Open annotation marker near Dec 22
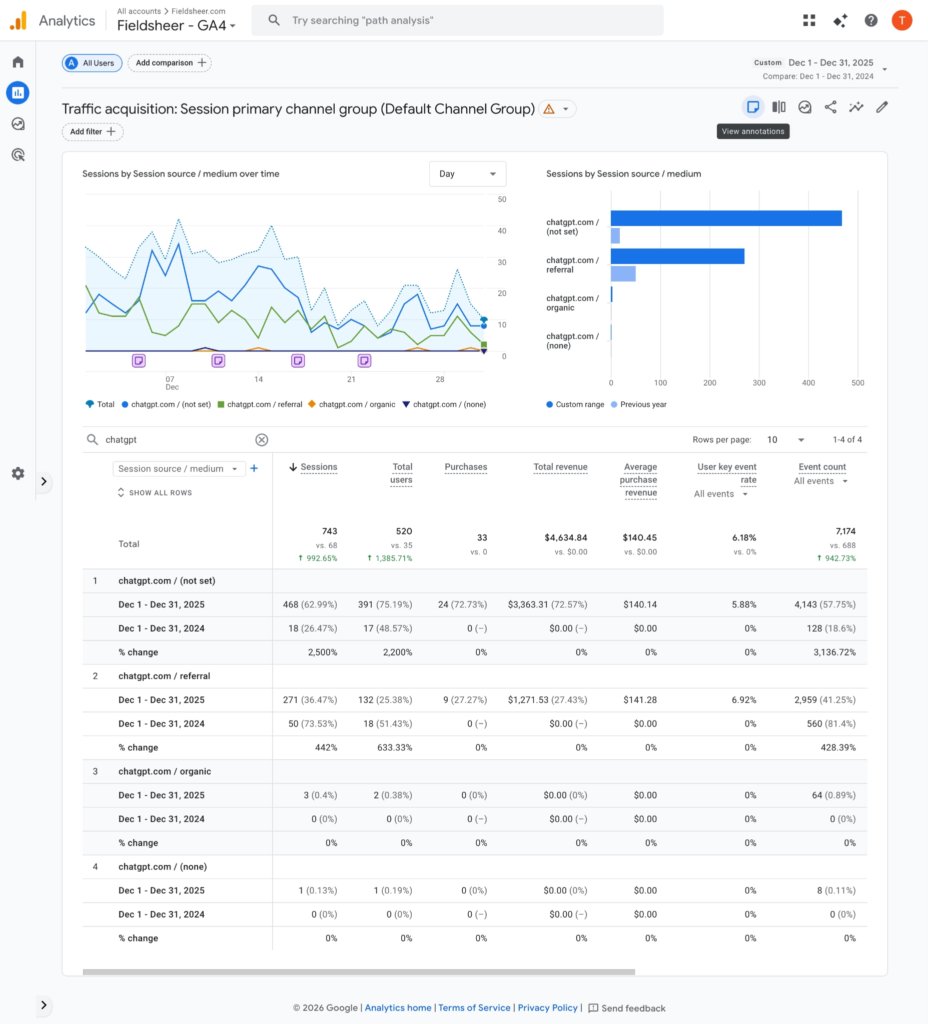Screen dimensions: 928x1024 tap(364, 360)
